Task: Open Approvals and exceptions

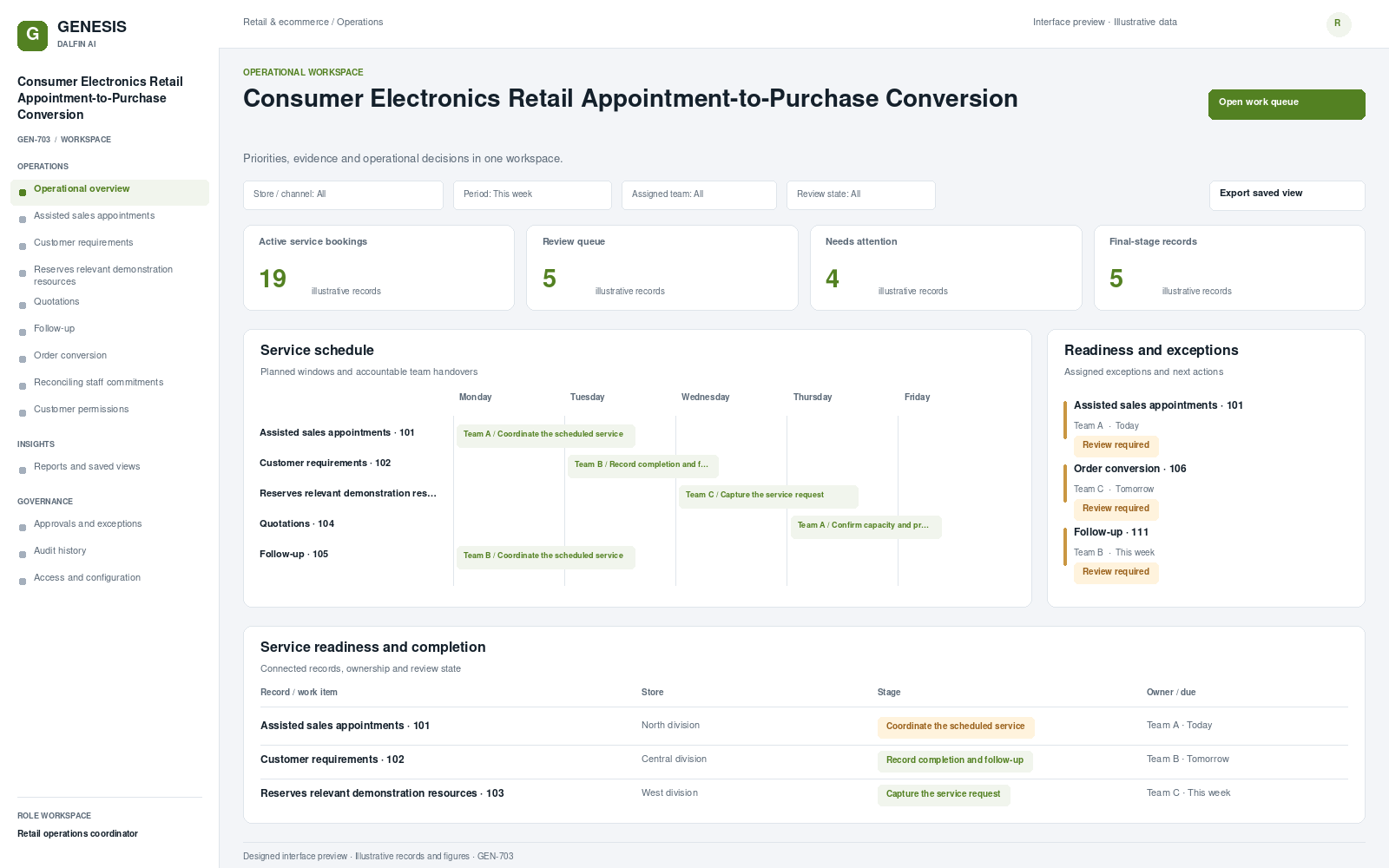Action: [x=109, y=524]
